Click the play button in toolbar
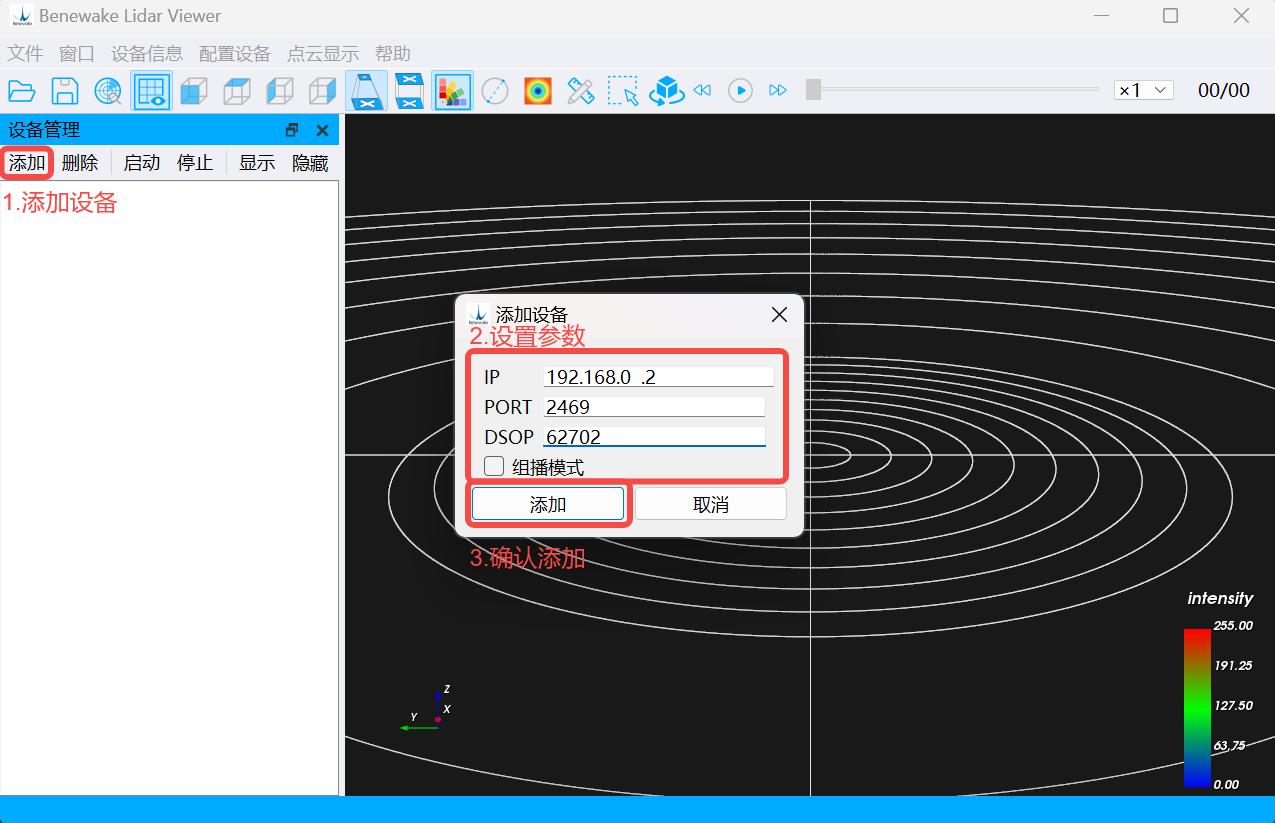This screenshot has height=823, width=1275. pos(740,91)
